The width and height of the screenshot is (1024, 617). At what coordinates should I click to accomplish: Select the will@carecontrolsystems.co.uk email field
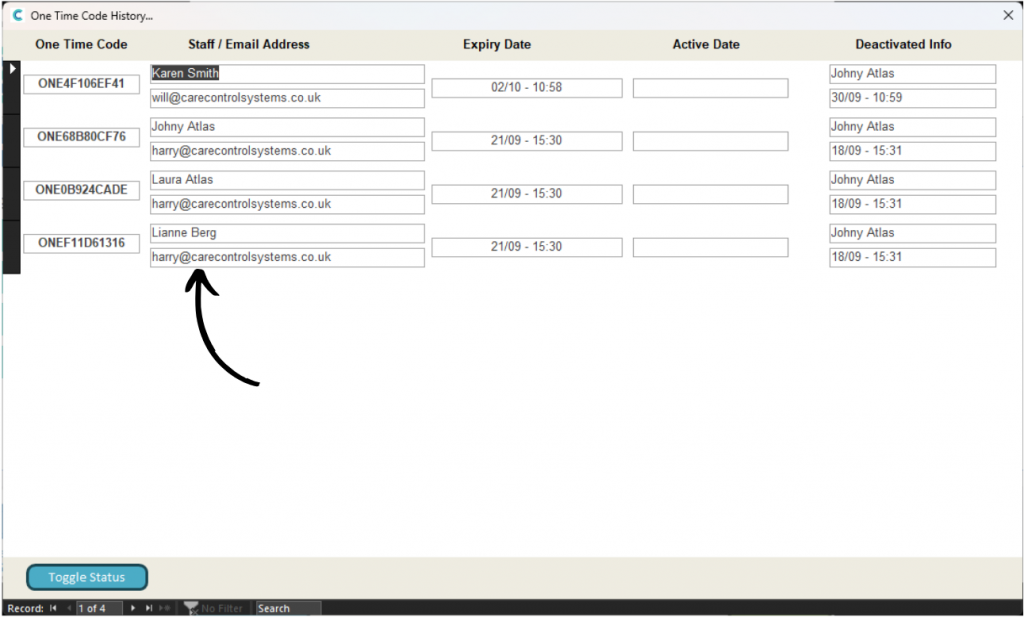coord(287,98)
